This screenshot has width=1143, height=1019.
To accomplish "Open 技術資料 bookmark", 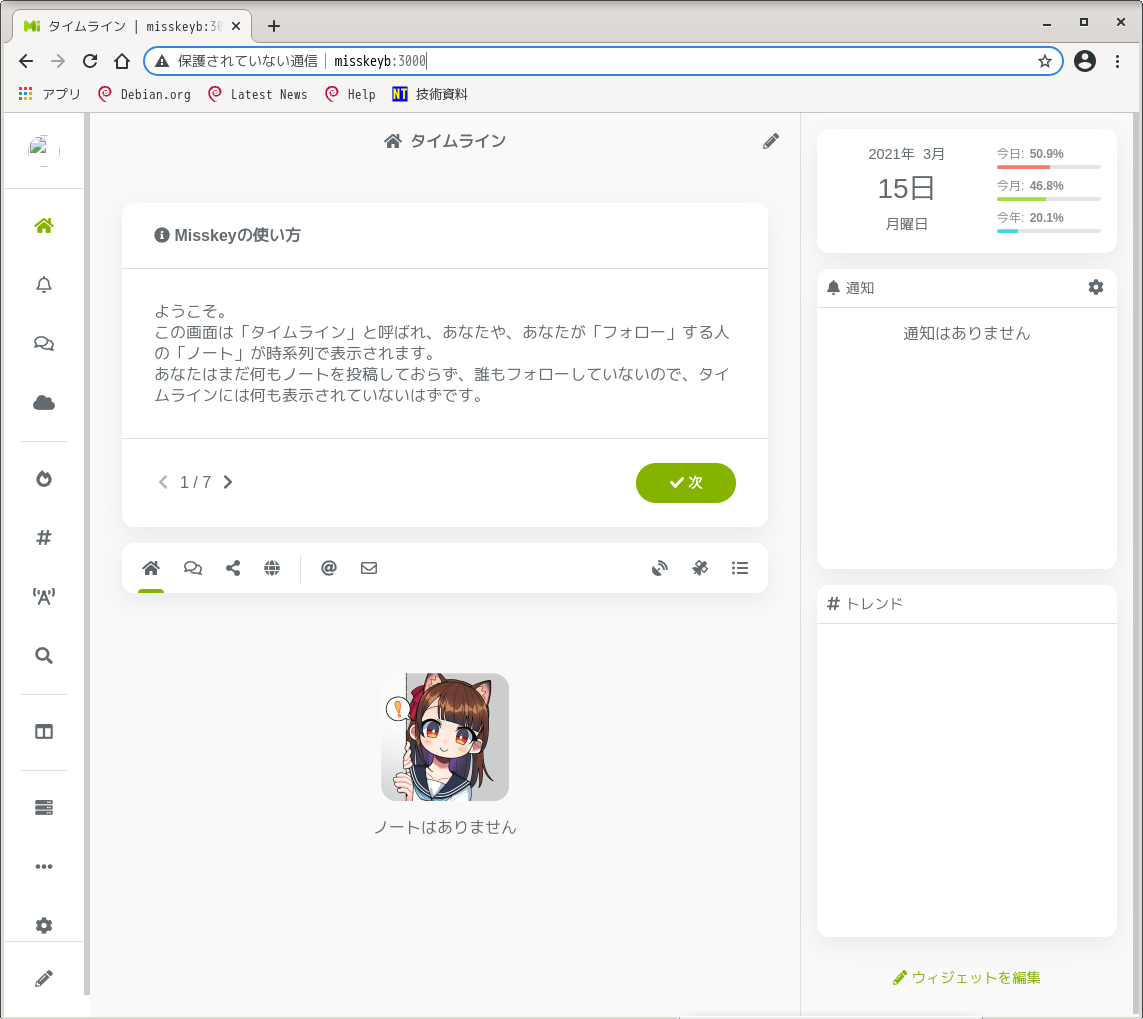I will tap(429, 94).
